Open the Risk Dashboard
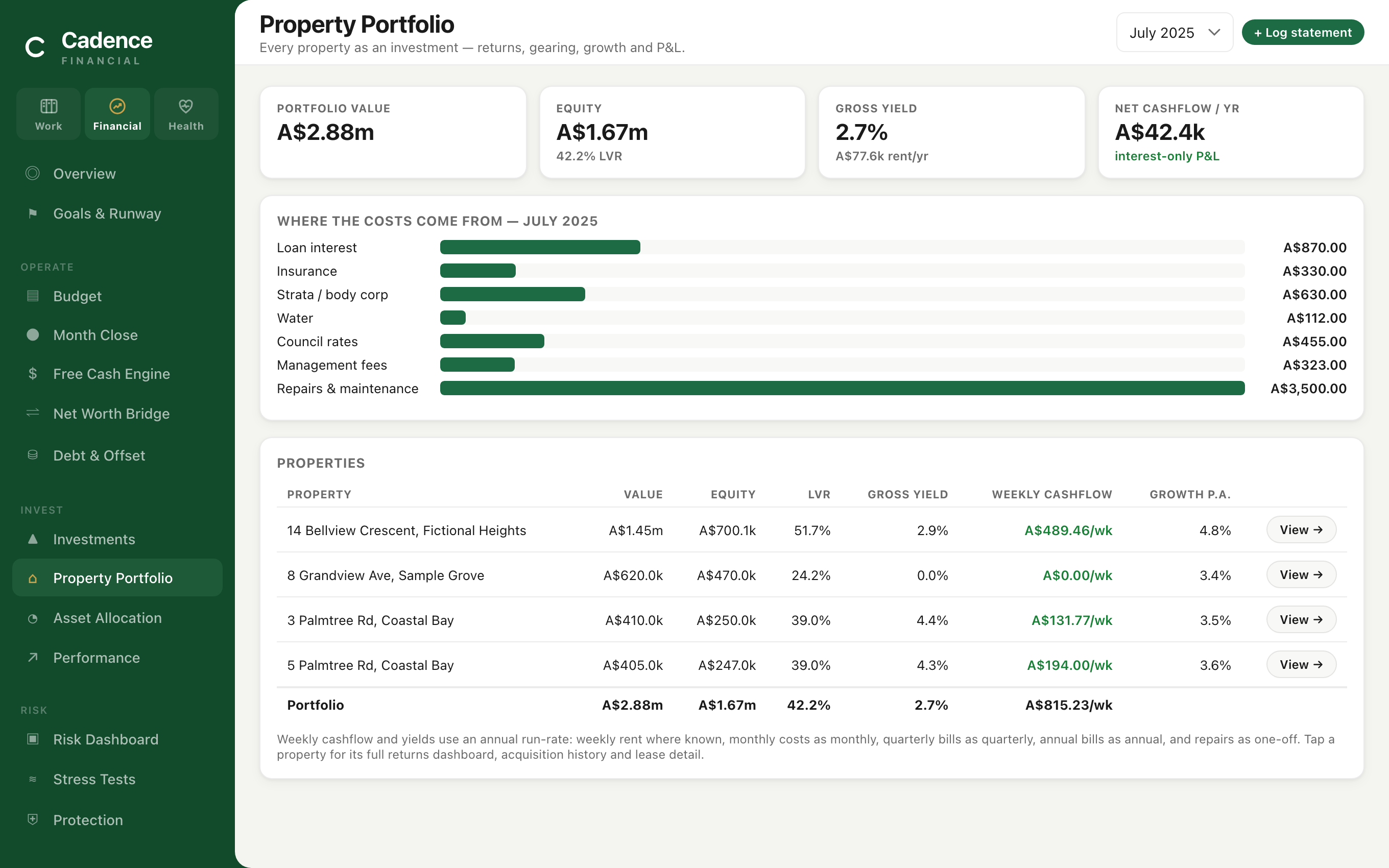The width and height of the screenshot is (1389, 868). tap(117, 739)
